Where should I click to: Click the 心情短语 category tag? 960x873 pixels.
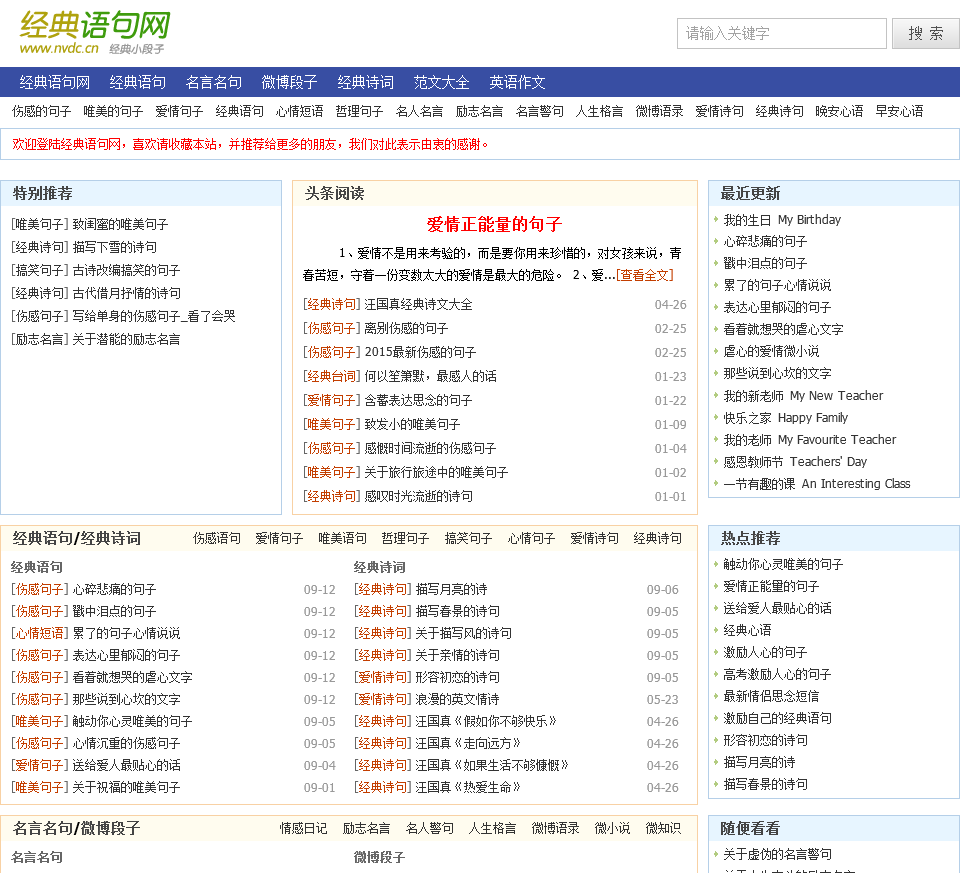pos(40,634)
